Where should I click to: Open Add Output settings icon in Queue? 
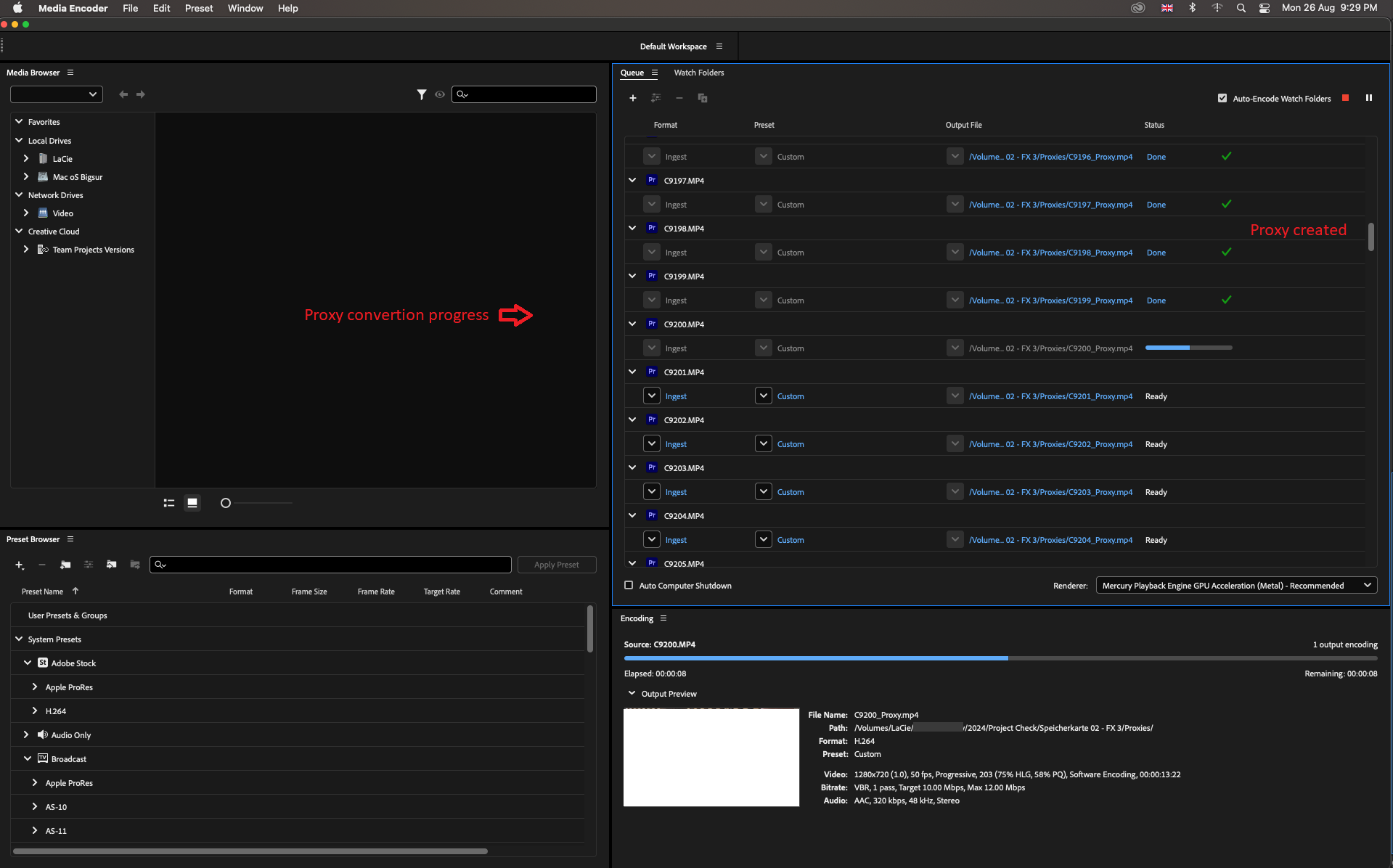[x=655, y=98]
